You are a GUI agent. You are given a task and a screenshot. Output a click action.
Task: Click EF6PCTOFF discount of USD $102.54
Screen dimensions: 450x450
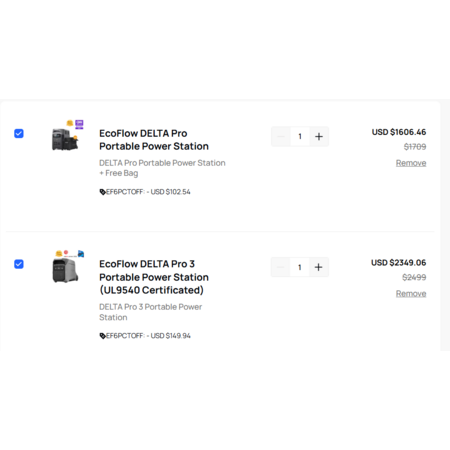[x=148, y=192]
